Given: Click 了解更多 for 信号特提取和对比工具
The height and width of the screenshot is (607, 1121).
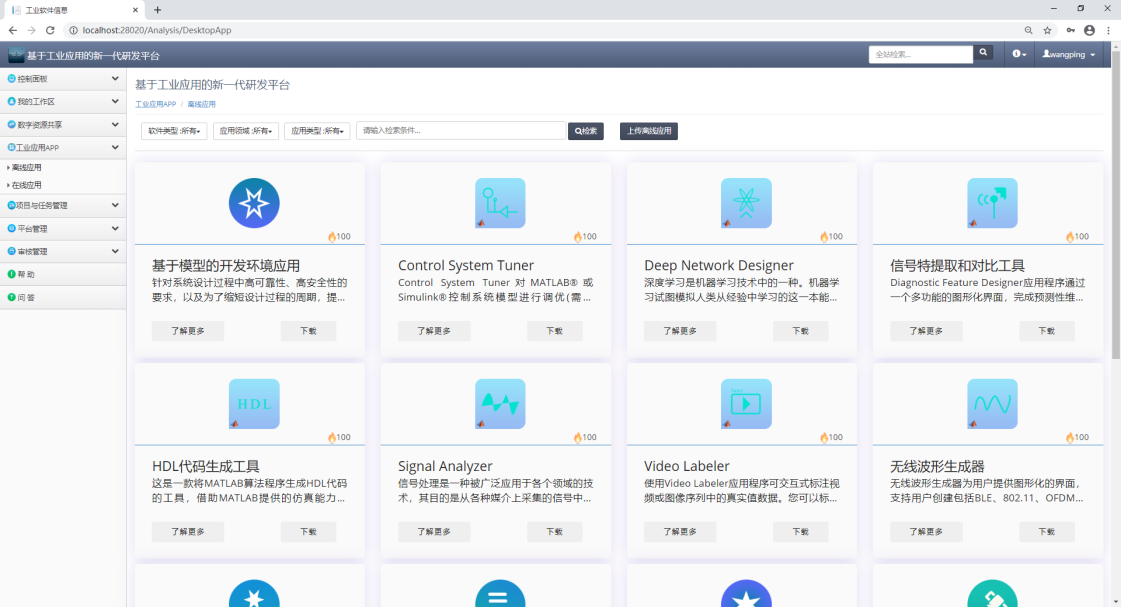Looking at the screenshot, I should tap(926, 331).
